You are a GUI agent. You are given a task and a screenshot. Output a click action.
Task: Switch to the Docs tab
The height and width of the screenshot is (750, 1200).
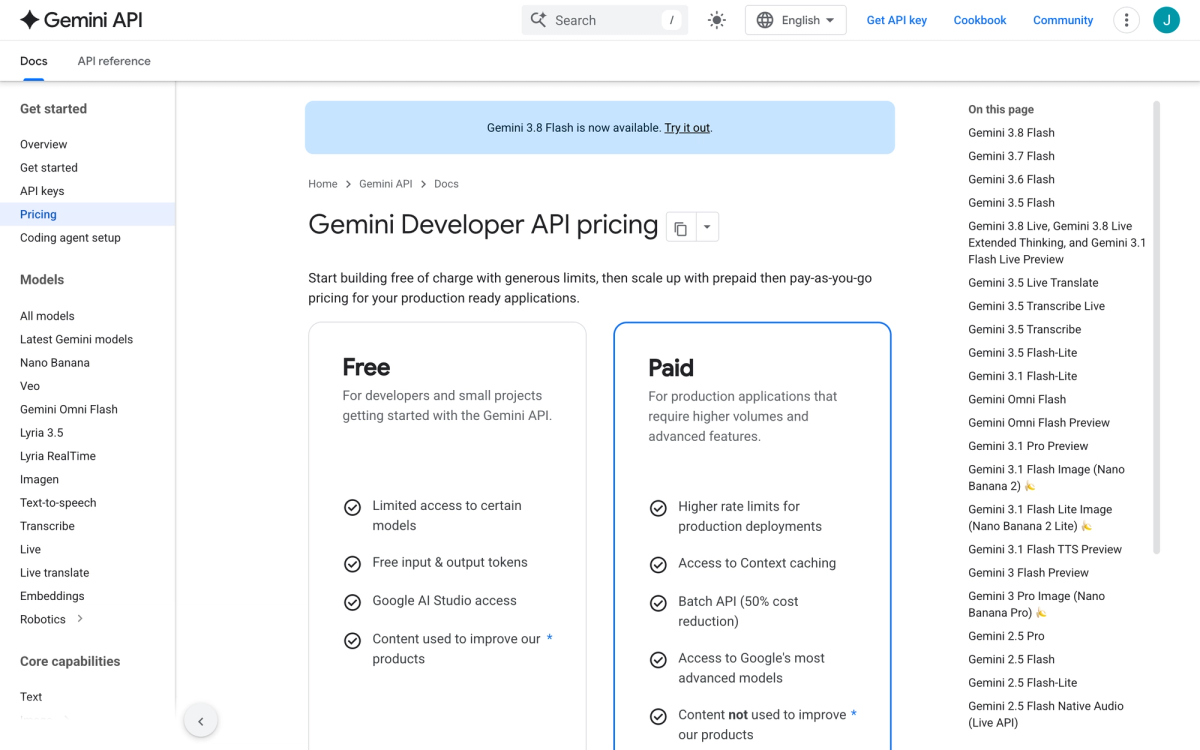[x=34, y=61]
